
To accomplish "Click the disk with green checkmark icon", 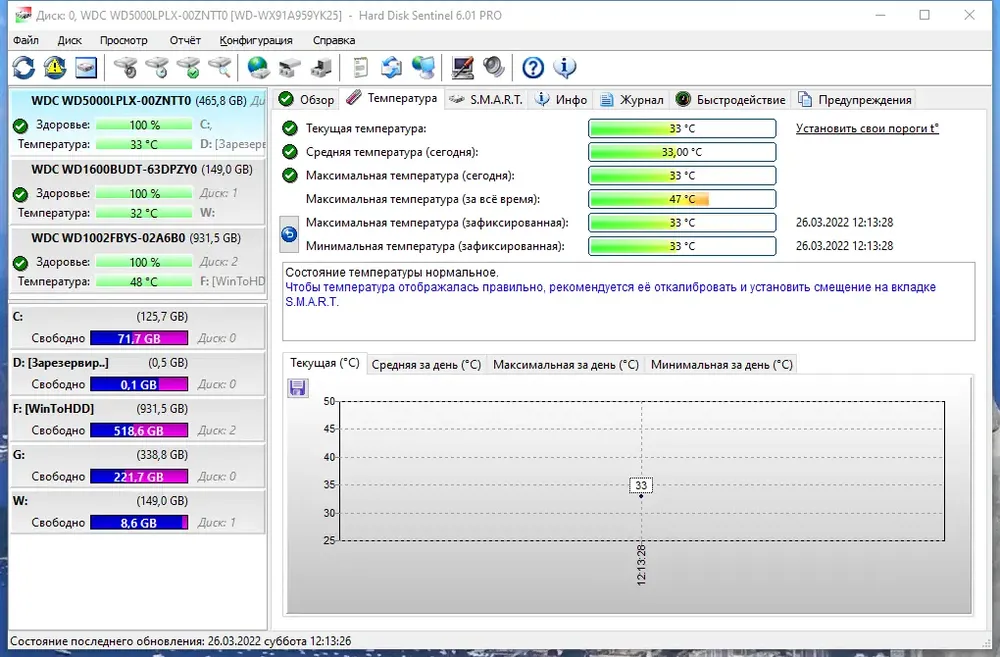I will (189, 67).
